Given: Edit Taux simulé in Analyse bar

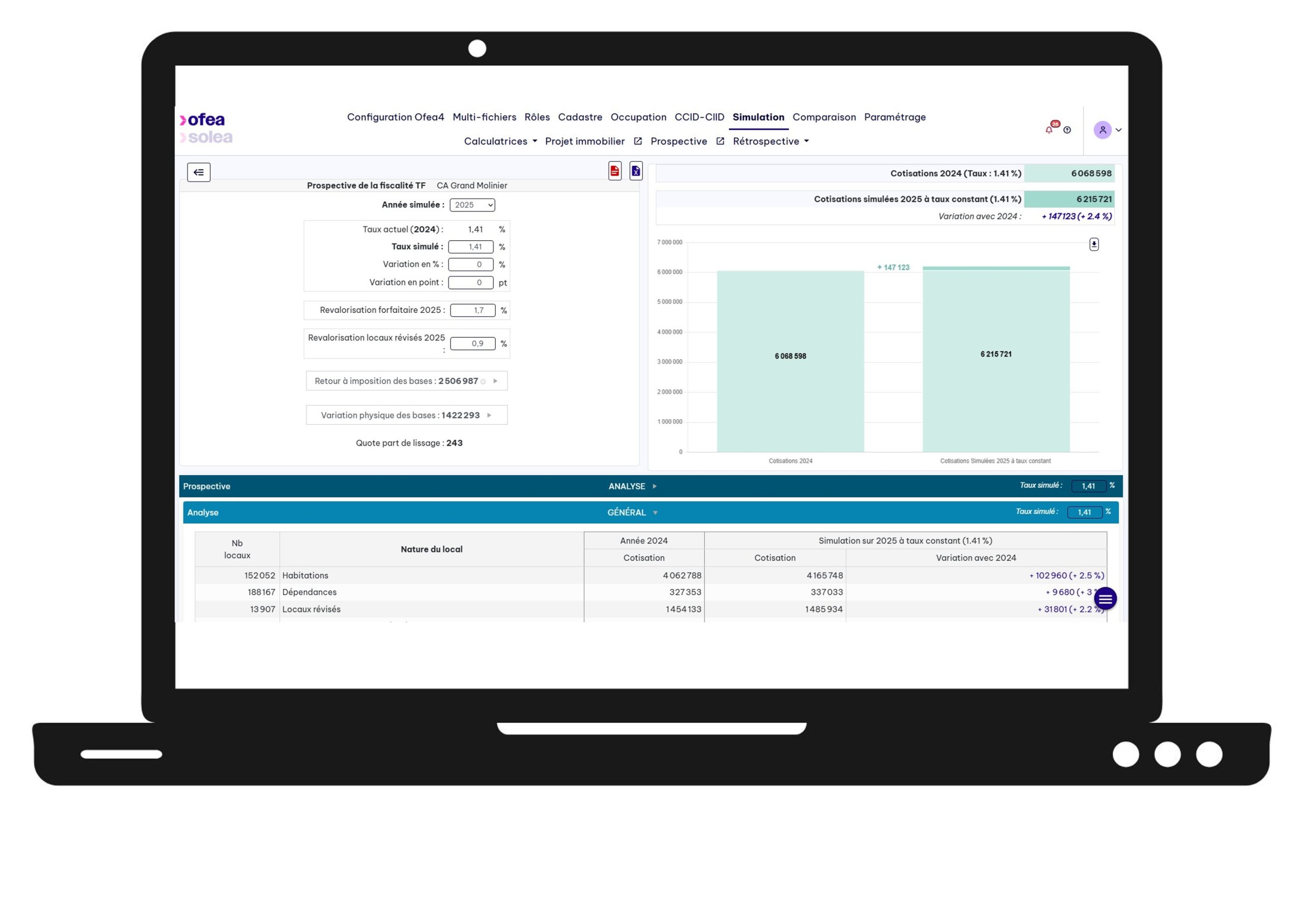Looking at the screenshot, I should coord(1084,513).
